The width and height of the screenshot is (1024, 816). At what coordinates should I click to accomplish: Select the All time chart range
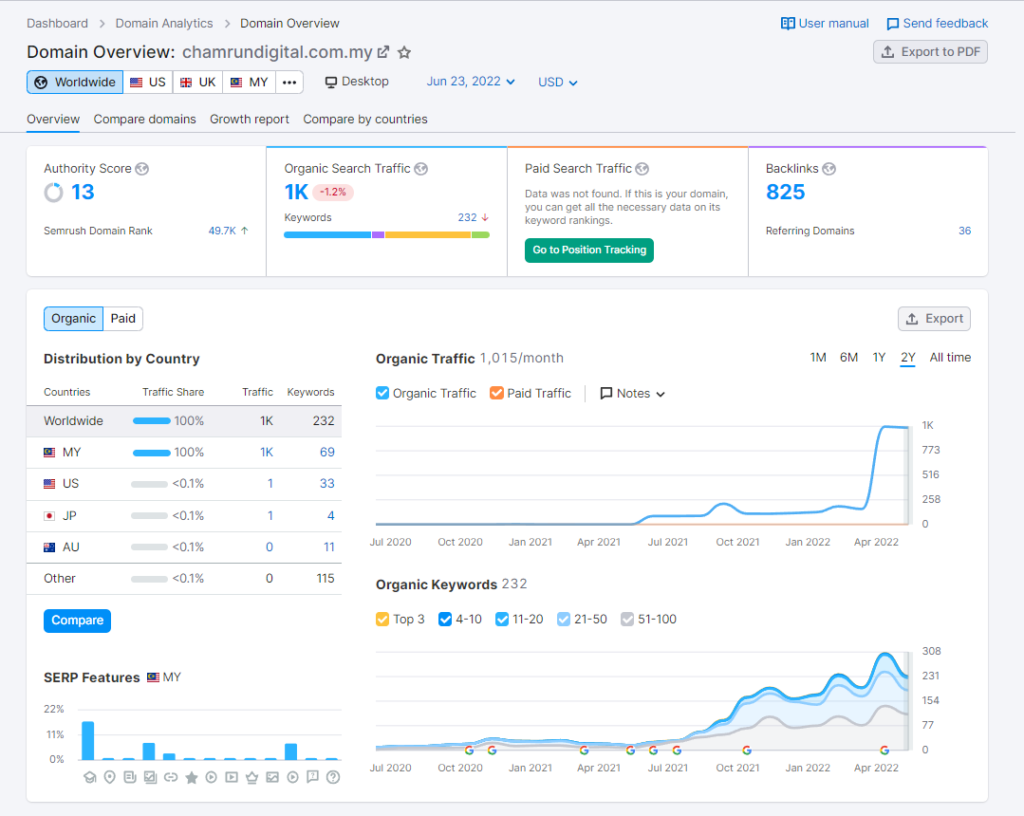(949, 357)
